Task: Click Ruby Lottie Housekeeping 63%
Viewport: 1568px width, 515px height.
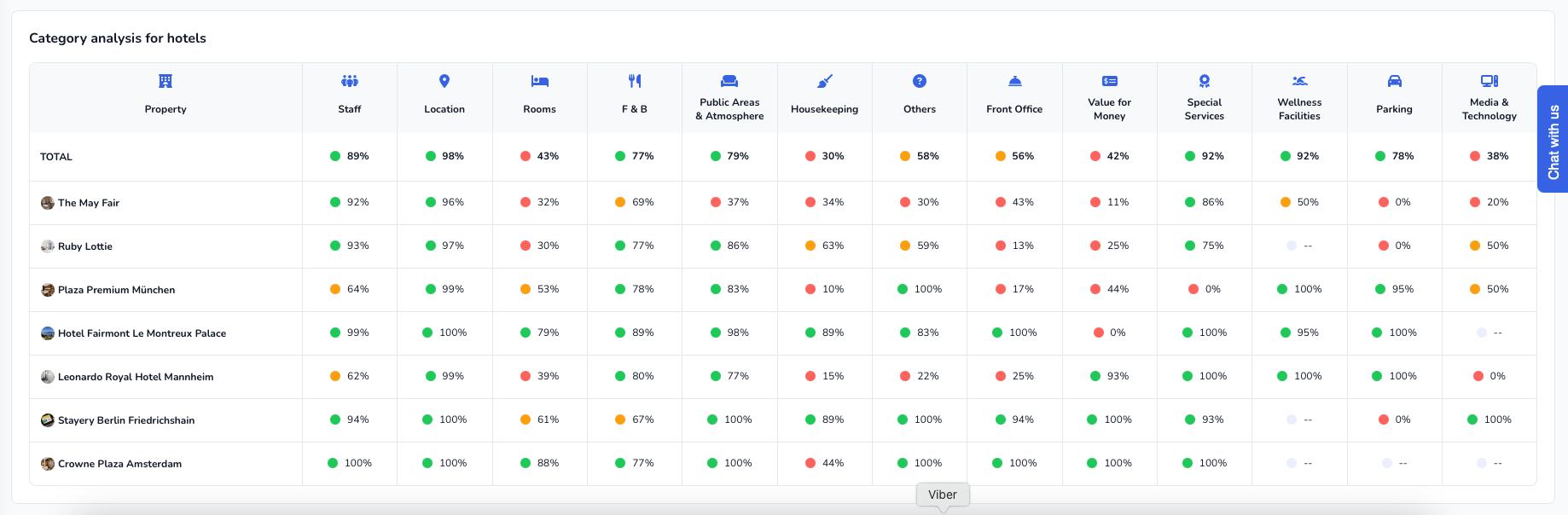Action: click(833, 246)
